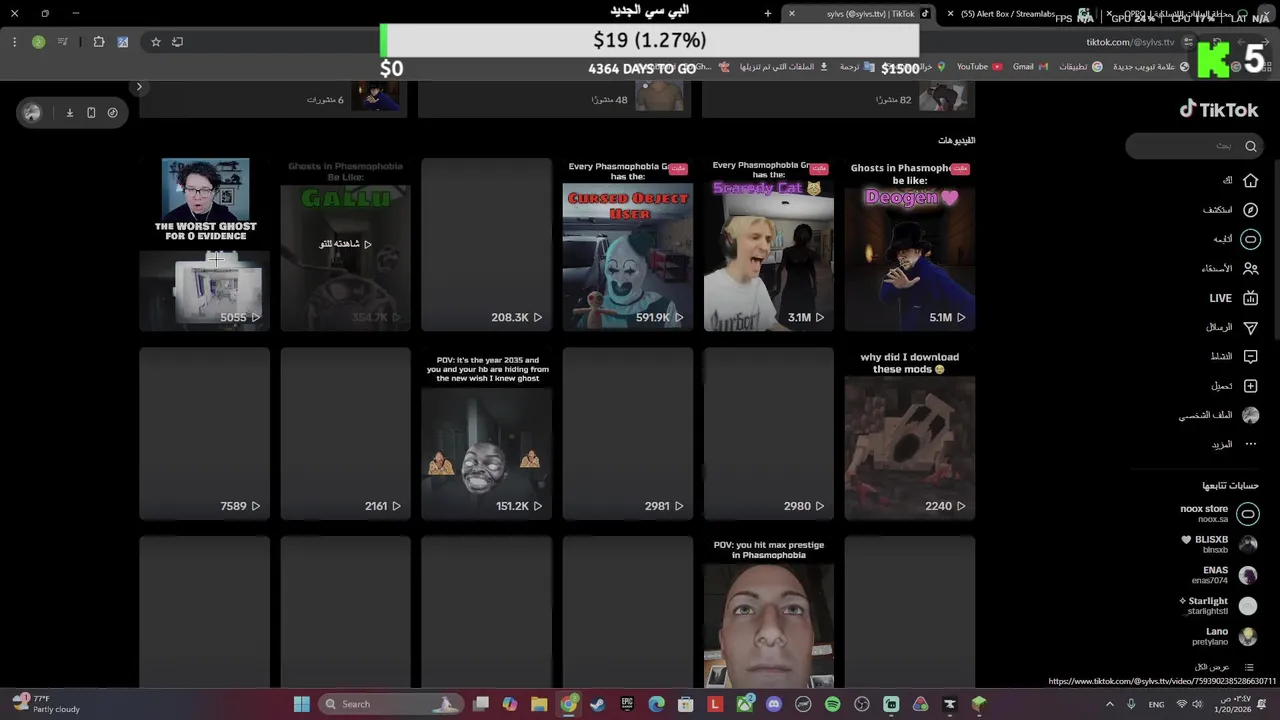Open the playlist with 48 posts

tap(554, 99)
